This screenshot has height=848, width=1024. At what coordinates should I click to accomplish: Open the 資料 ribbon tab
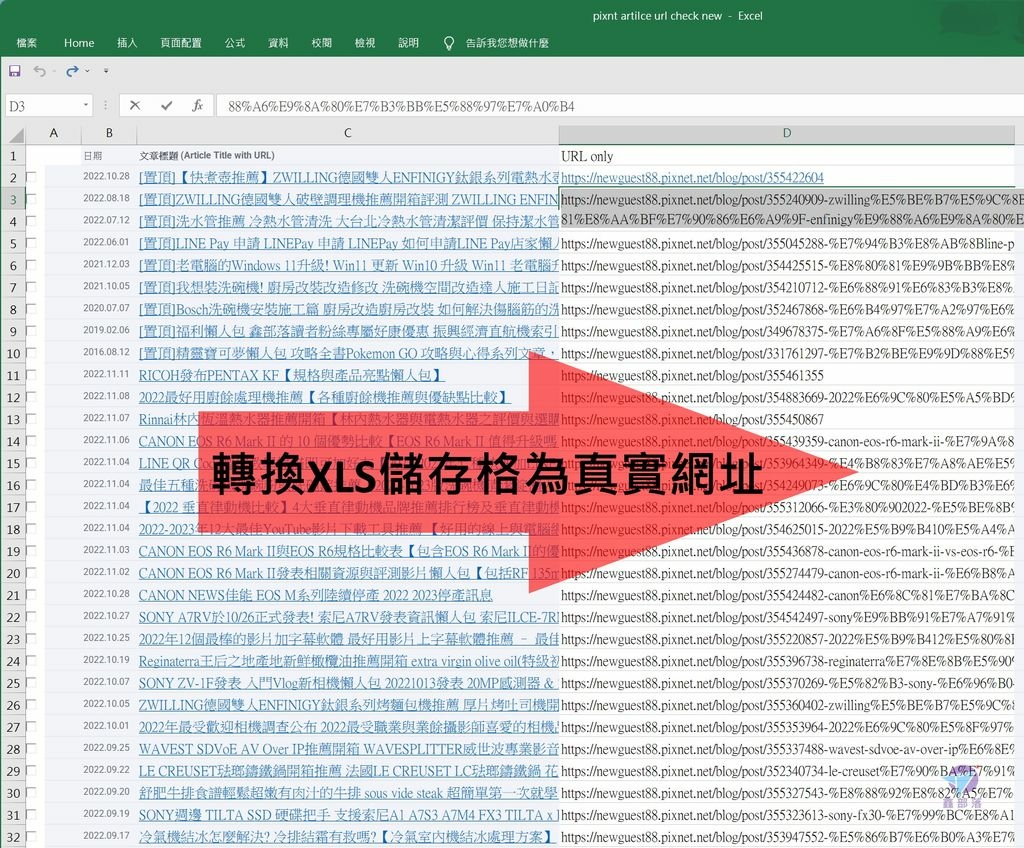(278, 43)
